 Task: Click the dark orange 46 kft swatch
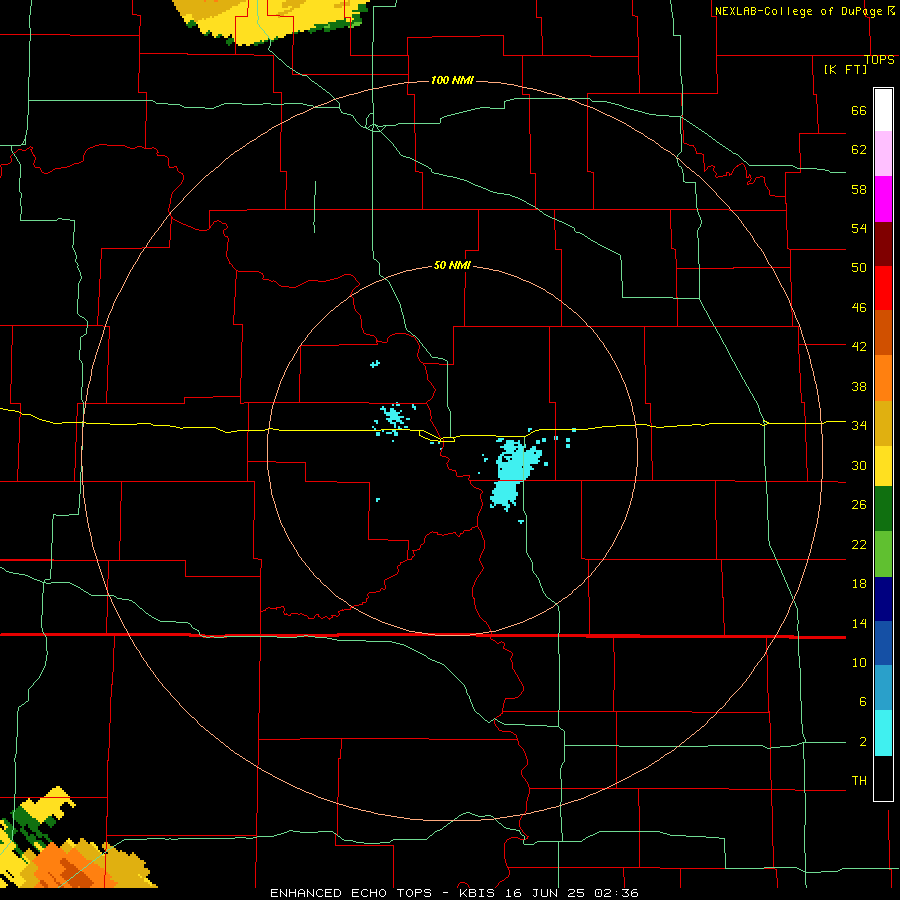pyautogui.click(x=883, y=333)
